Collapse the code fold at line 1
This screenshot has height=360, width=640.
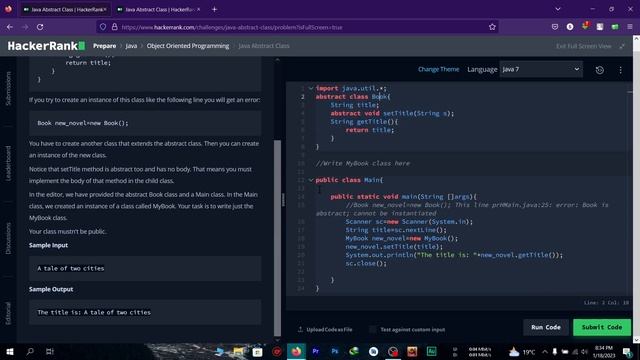coord(311,88)
